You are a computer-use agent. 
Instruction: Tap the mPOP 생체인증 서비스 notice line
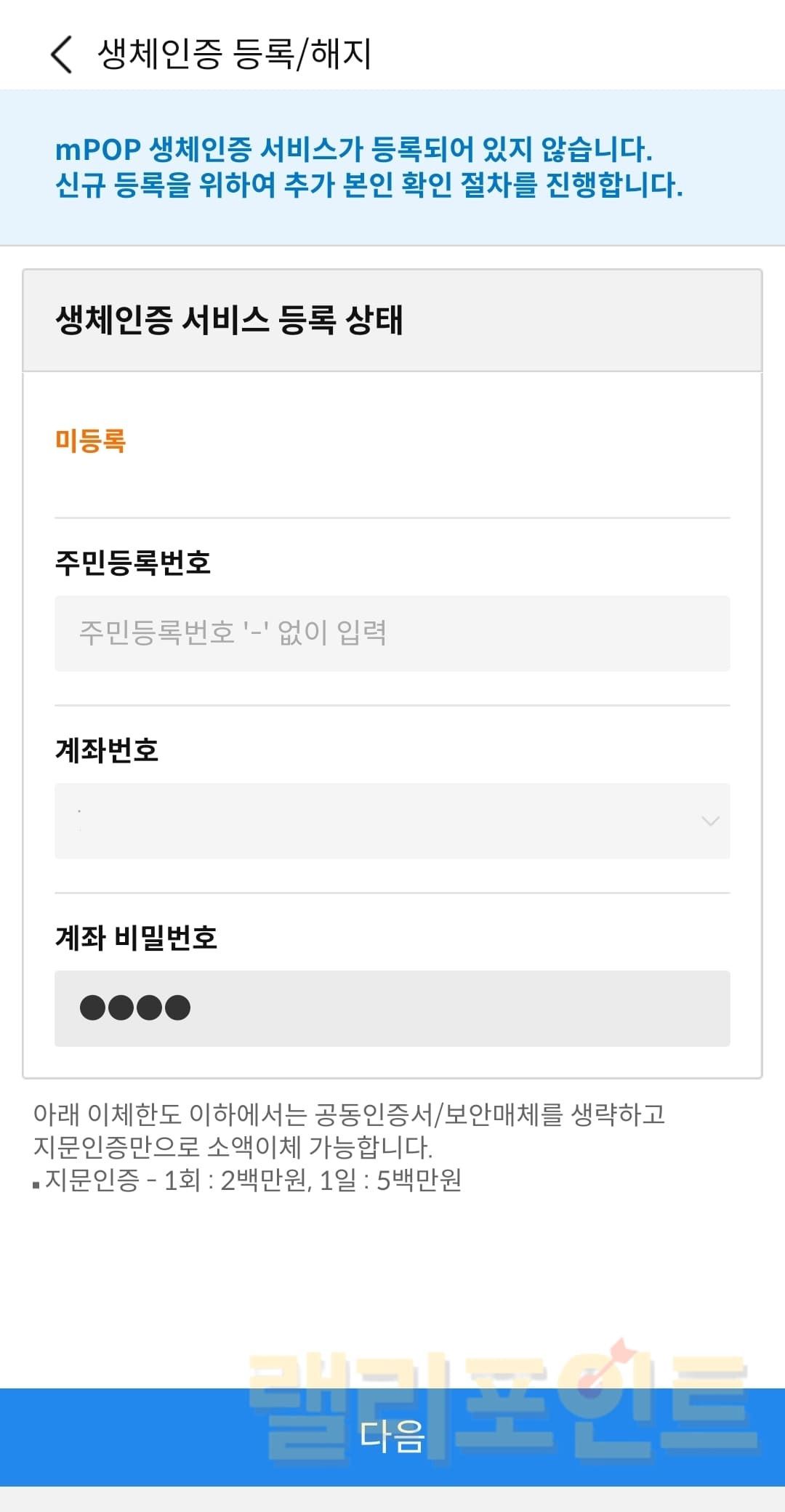pyautogui.click(x=353, y=150)
